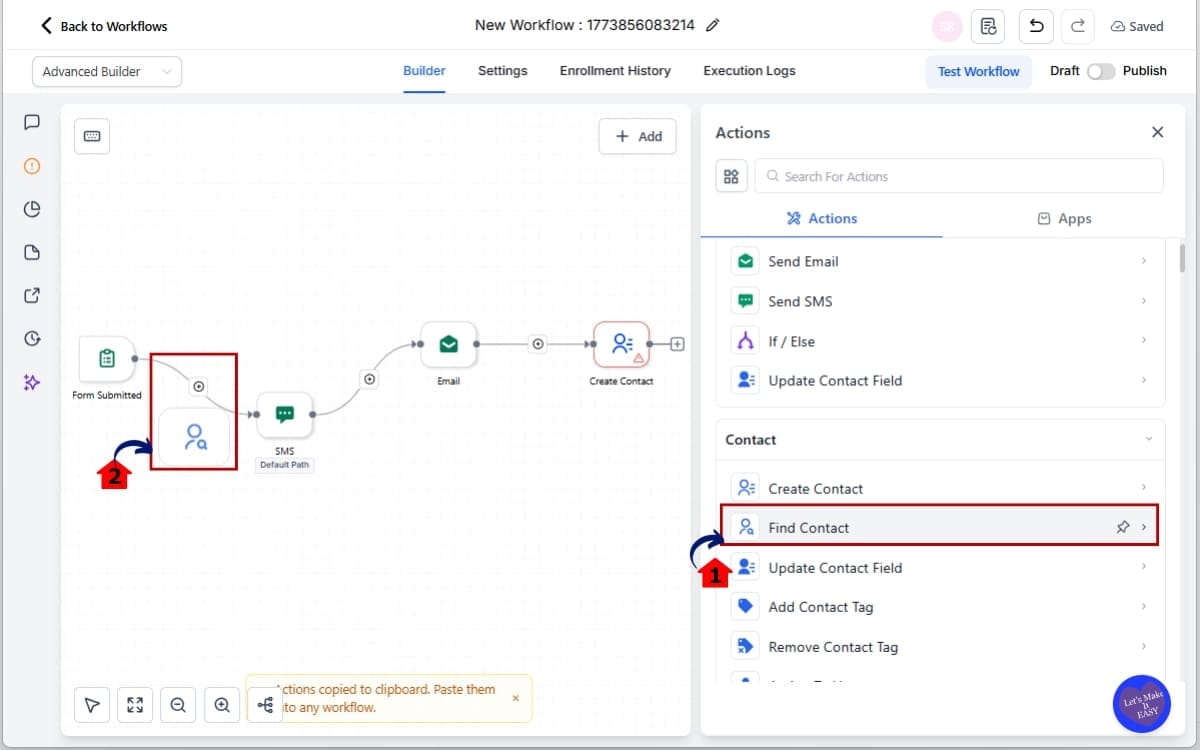Image resolution: width=1200 pixels, height=750 pixels.
Task: Collapse the Contact section
Action: click(x=1149, y=440)
